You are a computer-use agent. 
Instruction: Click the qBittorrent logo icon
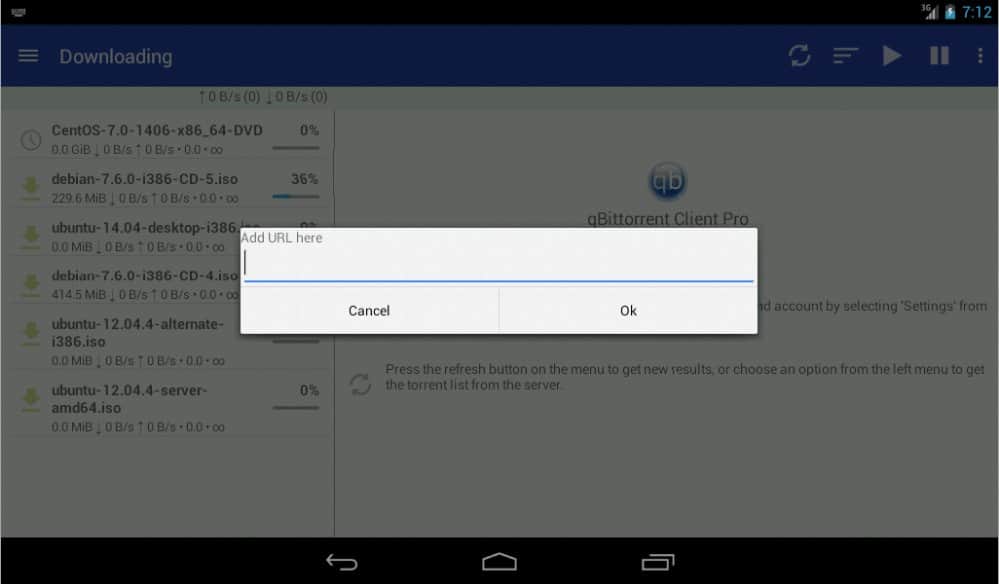[x=667, y=181]
